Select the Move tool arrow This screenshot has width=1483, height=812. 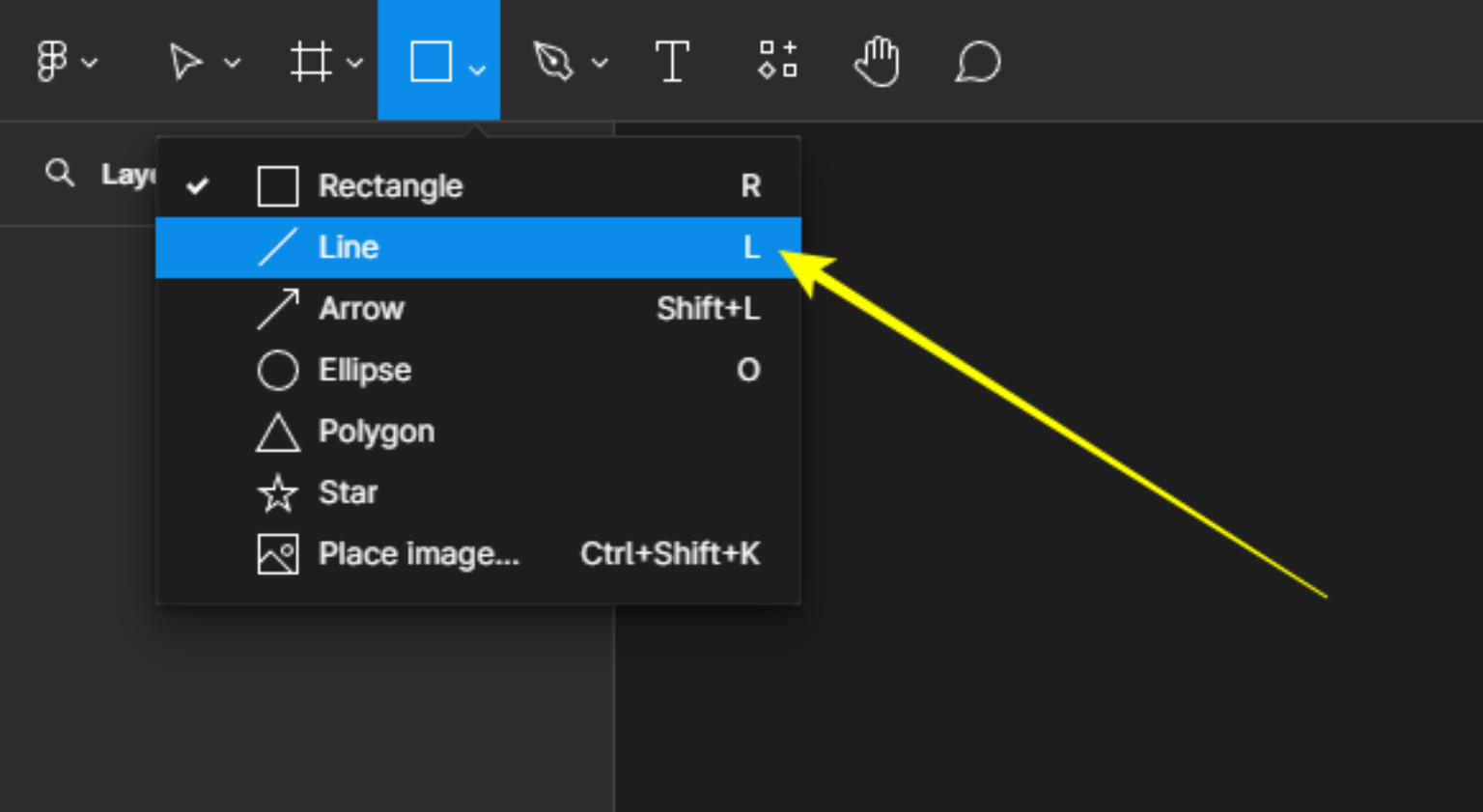(185, 62)
